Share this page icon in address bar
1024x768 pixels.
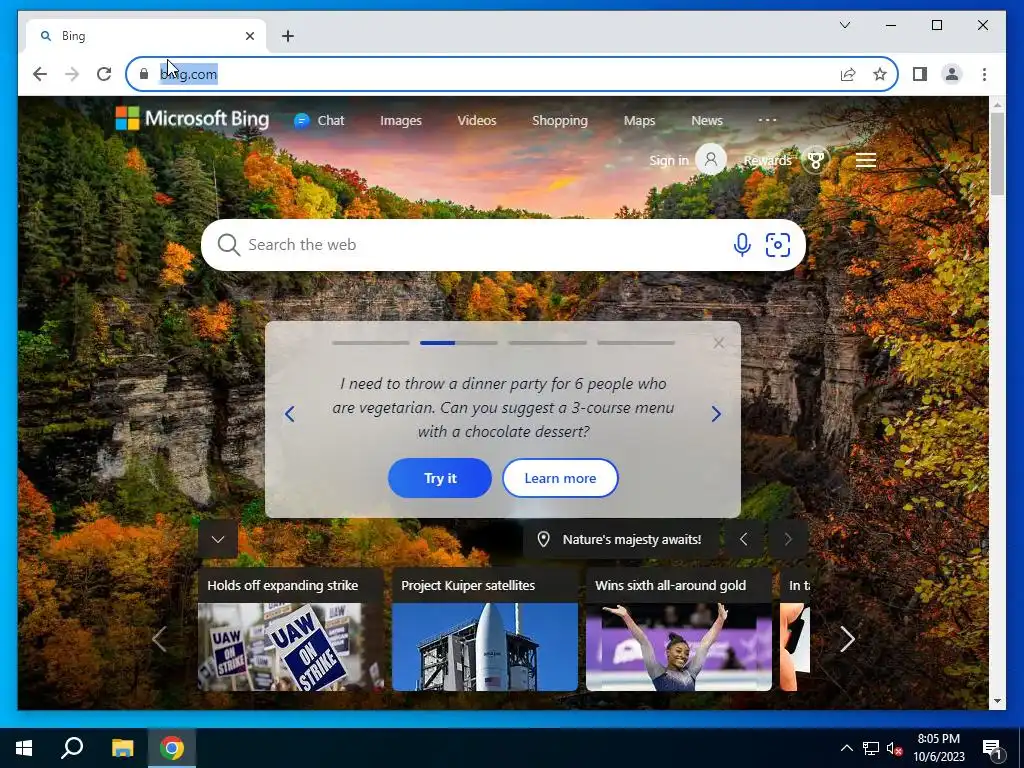click(848, 74)
